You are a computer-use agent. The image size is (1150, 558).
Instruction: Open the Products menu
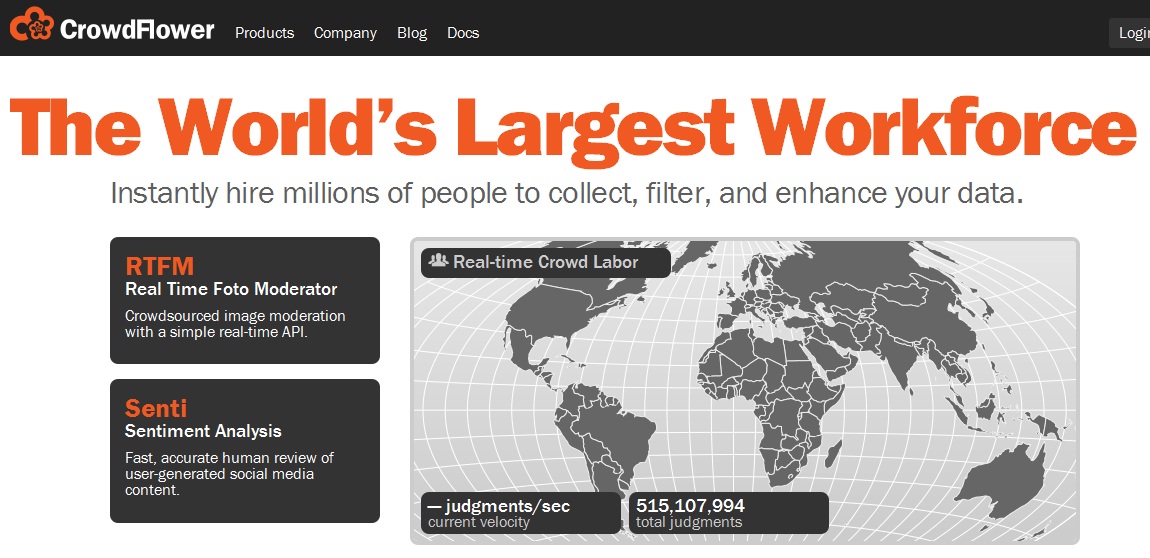(264, 33)
